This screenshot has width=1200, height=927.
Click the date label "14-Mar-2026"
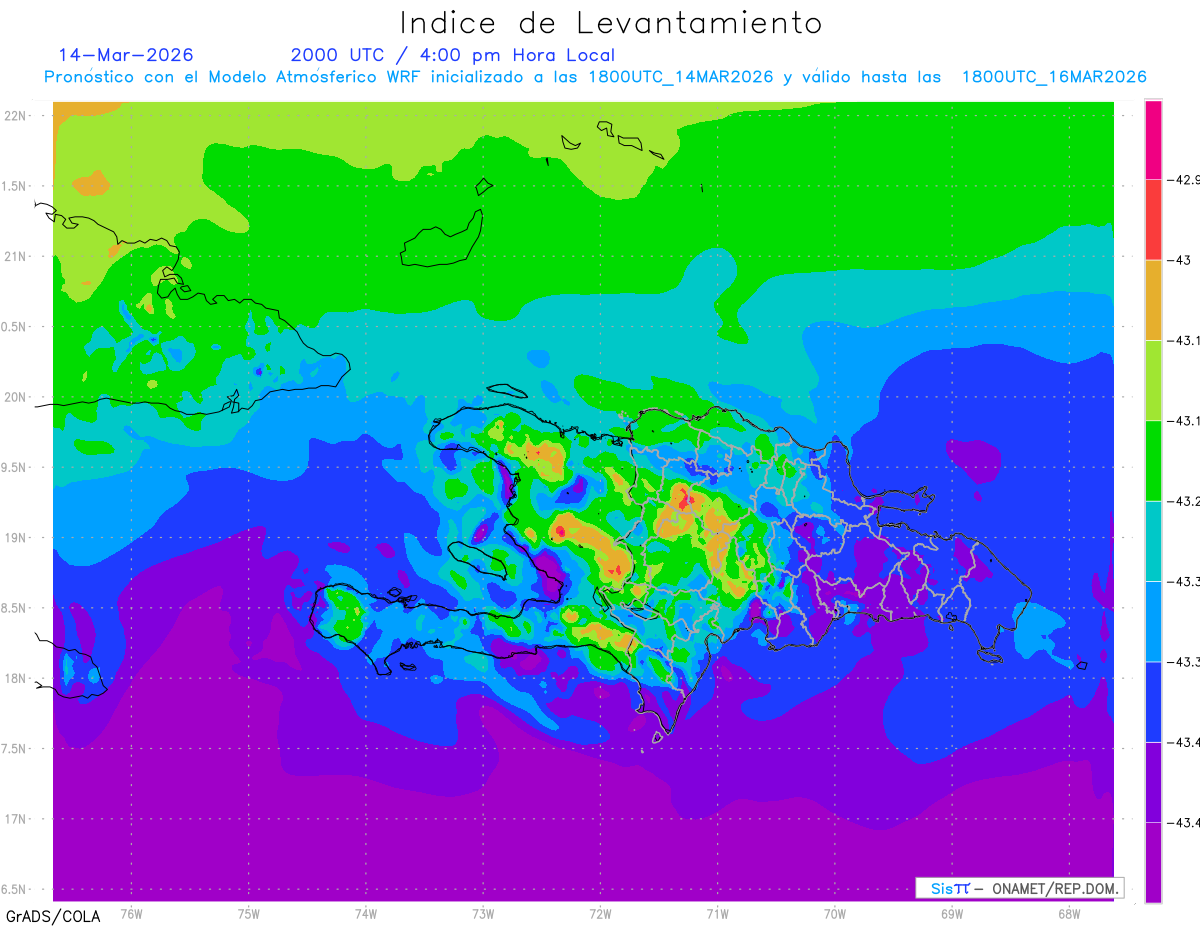126,55
